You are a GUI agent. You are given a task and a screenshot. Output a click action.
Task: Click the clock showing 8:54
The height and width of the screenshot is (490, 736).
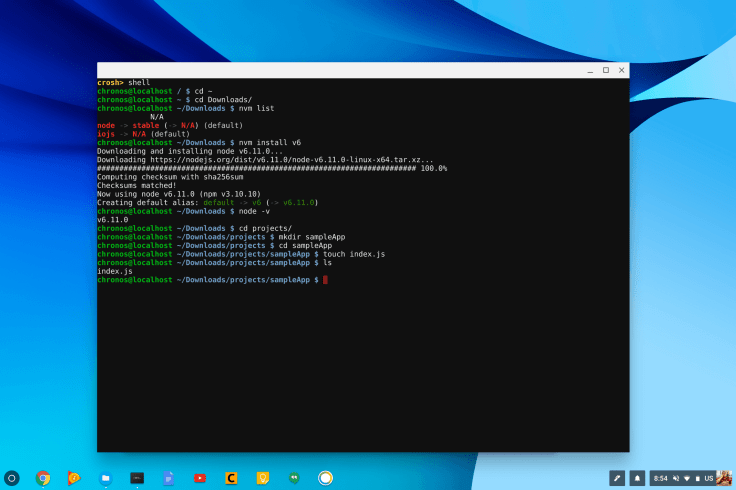(661, 478)
